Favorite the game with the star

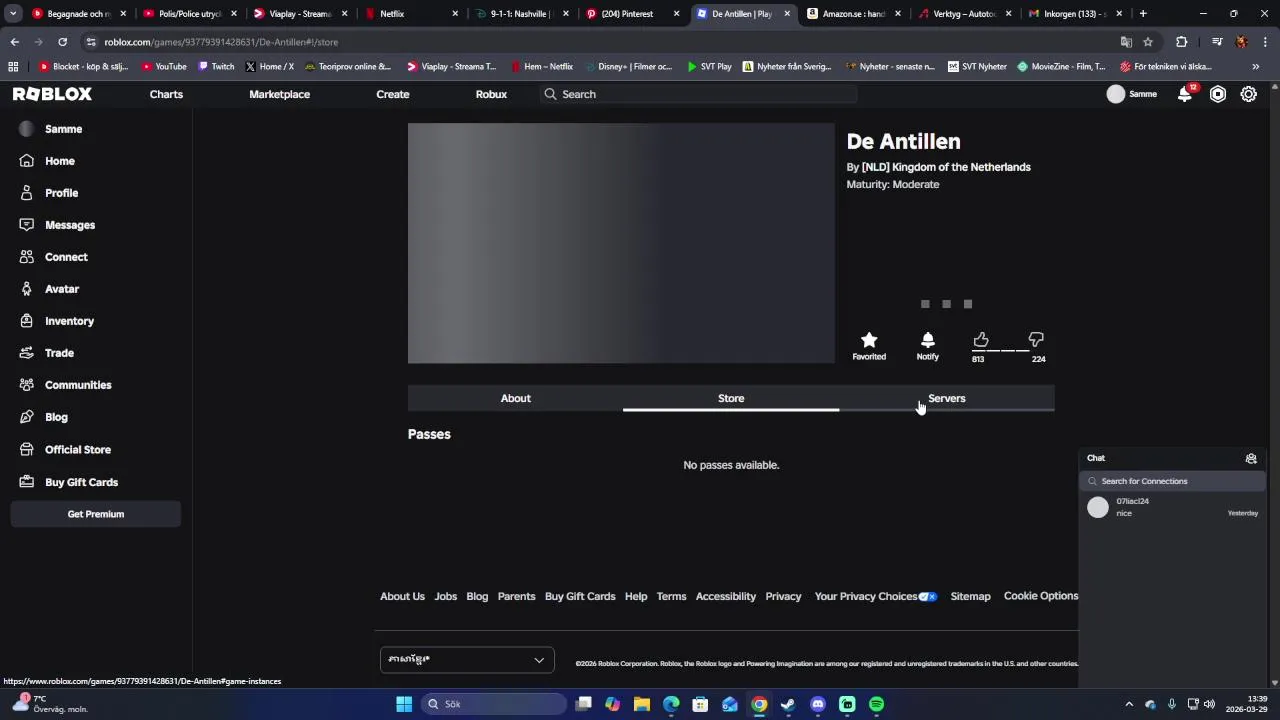coord(869,340)
